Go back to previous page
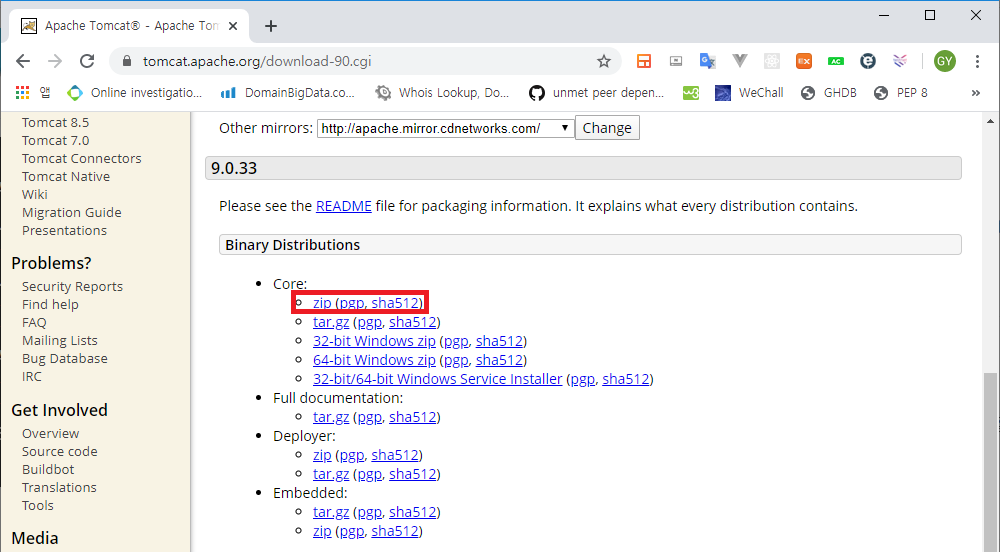This screenshot has width=1000, height=552. point(23,61)
